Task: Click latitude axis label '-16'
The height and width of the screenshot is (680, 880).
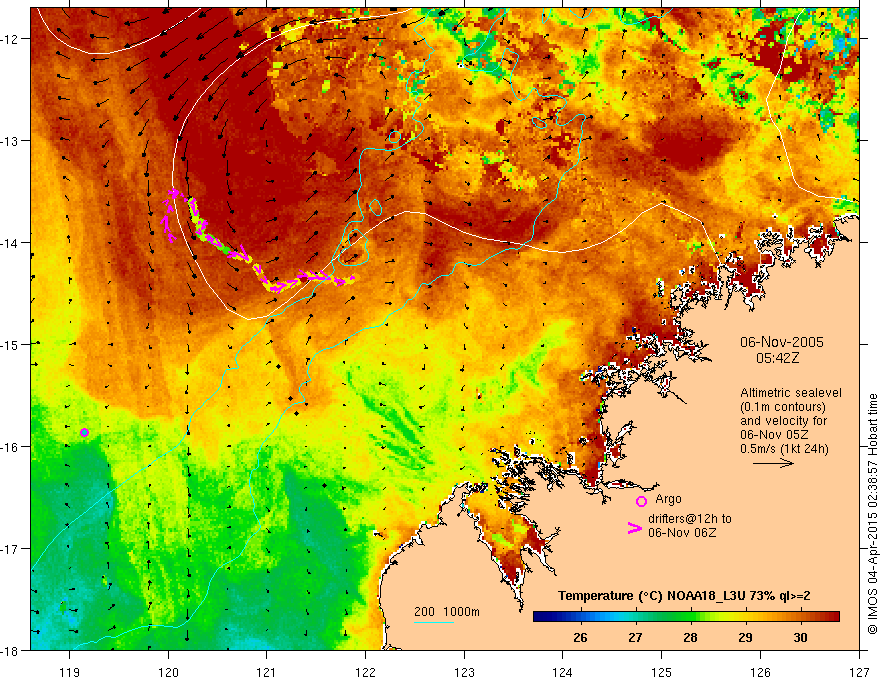Action: (11, 447)
